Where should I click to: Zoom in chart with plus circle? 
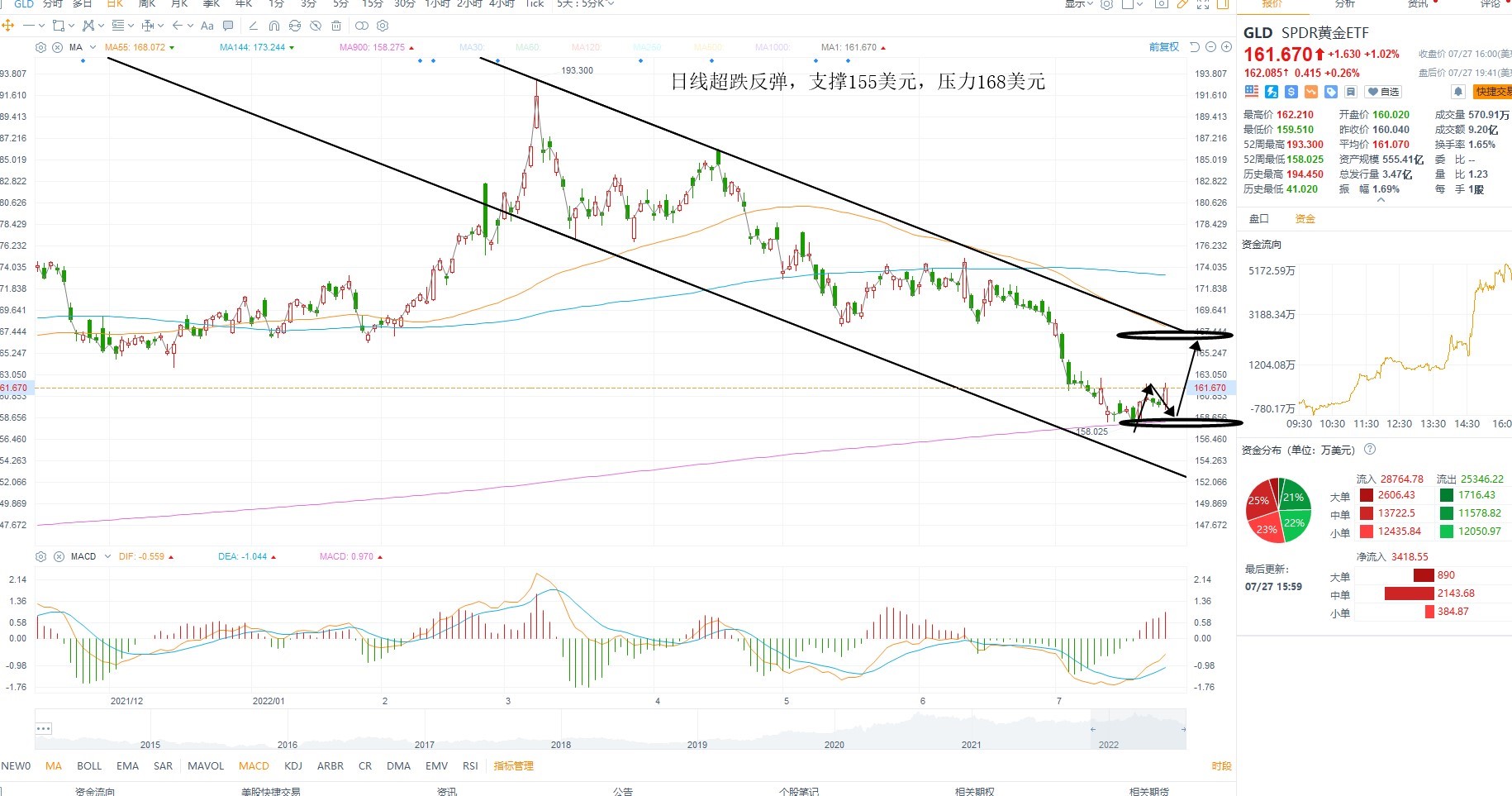pos(1226,47)
